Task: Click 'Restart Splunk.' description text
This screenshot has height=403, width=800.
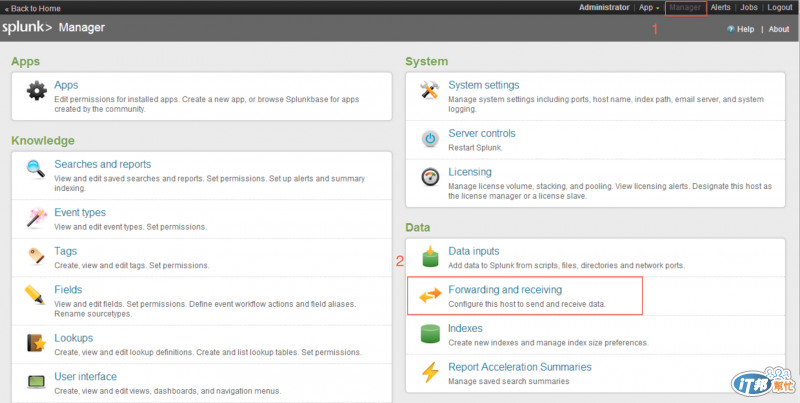Action: click(475, 148)
